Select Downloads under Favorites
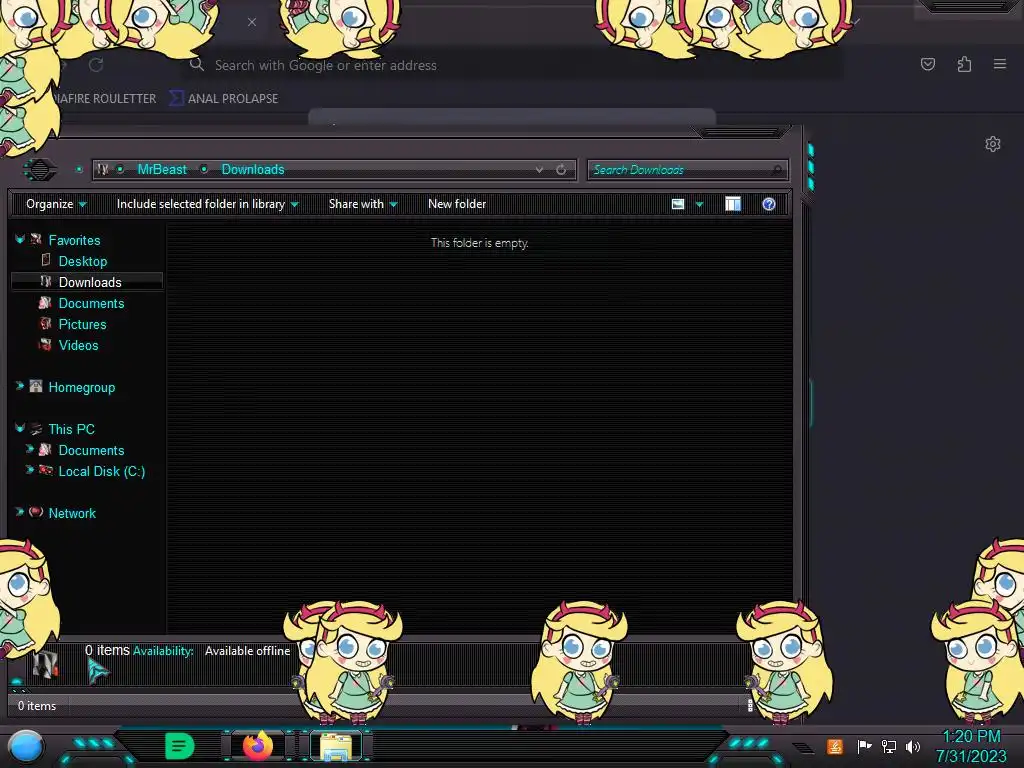The height and width of the screenshot is (768, 1024). click(90, 282)
